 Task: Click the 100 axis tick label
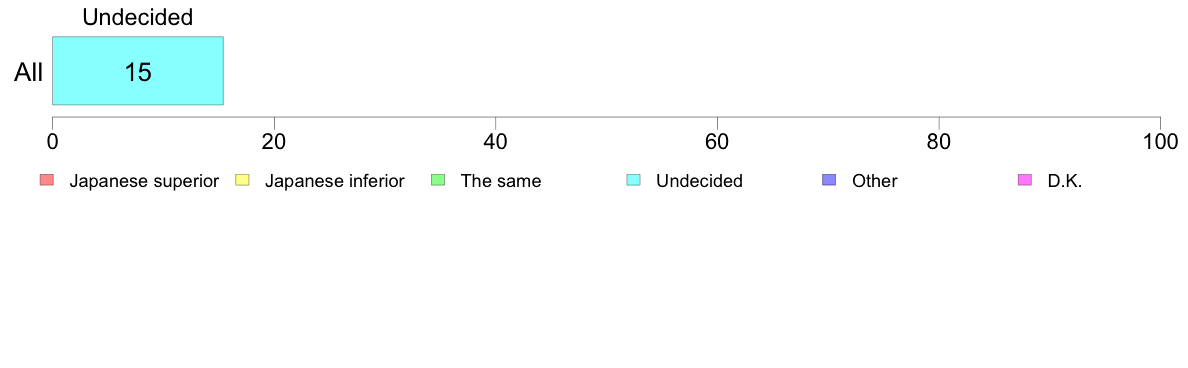point(1159,142)
